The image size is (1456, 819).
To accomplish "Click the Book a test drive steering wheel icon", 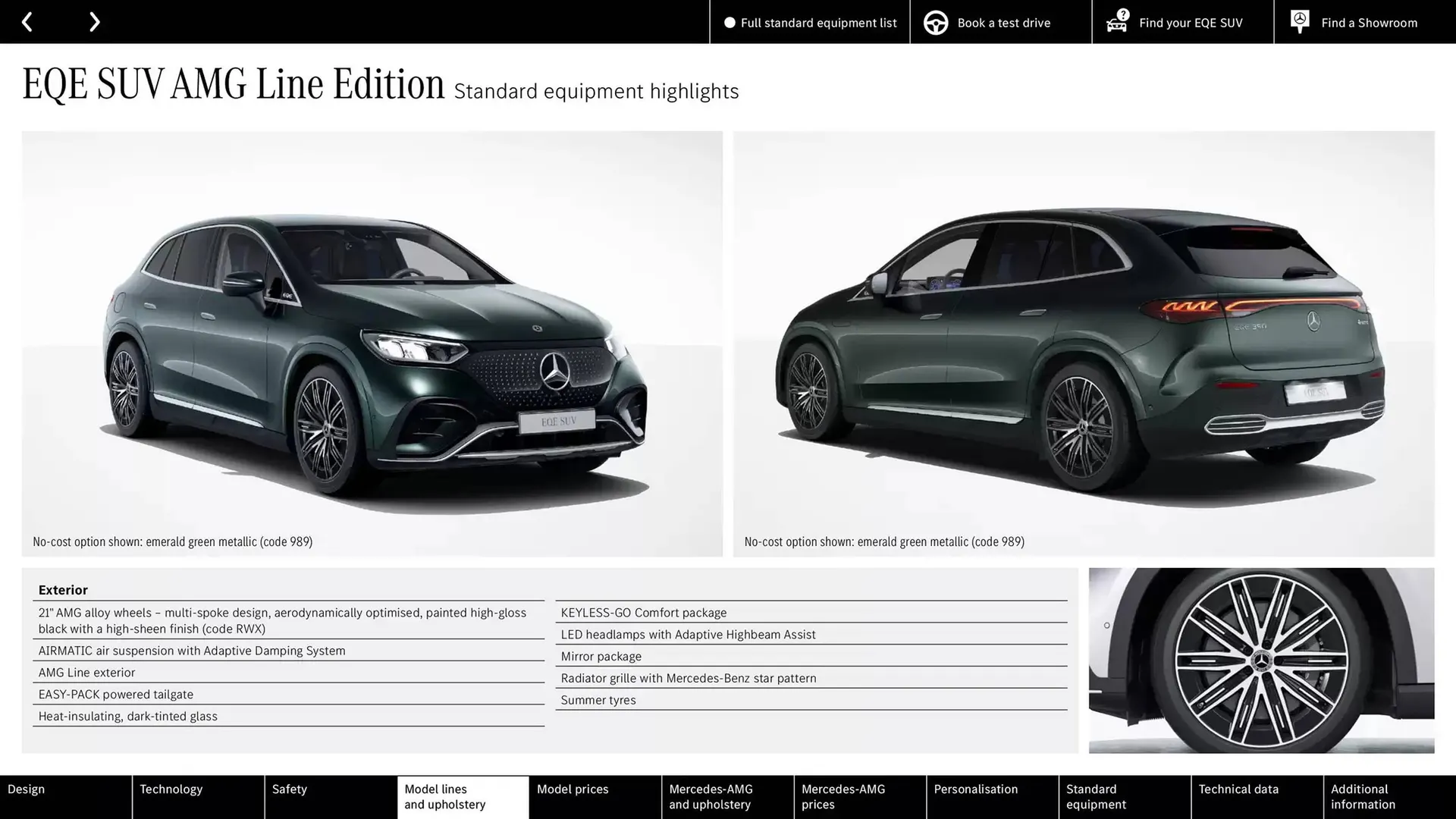I will [936, 22].
